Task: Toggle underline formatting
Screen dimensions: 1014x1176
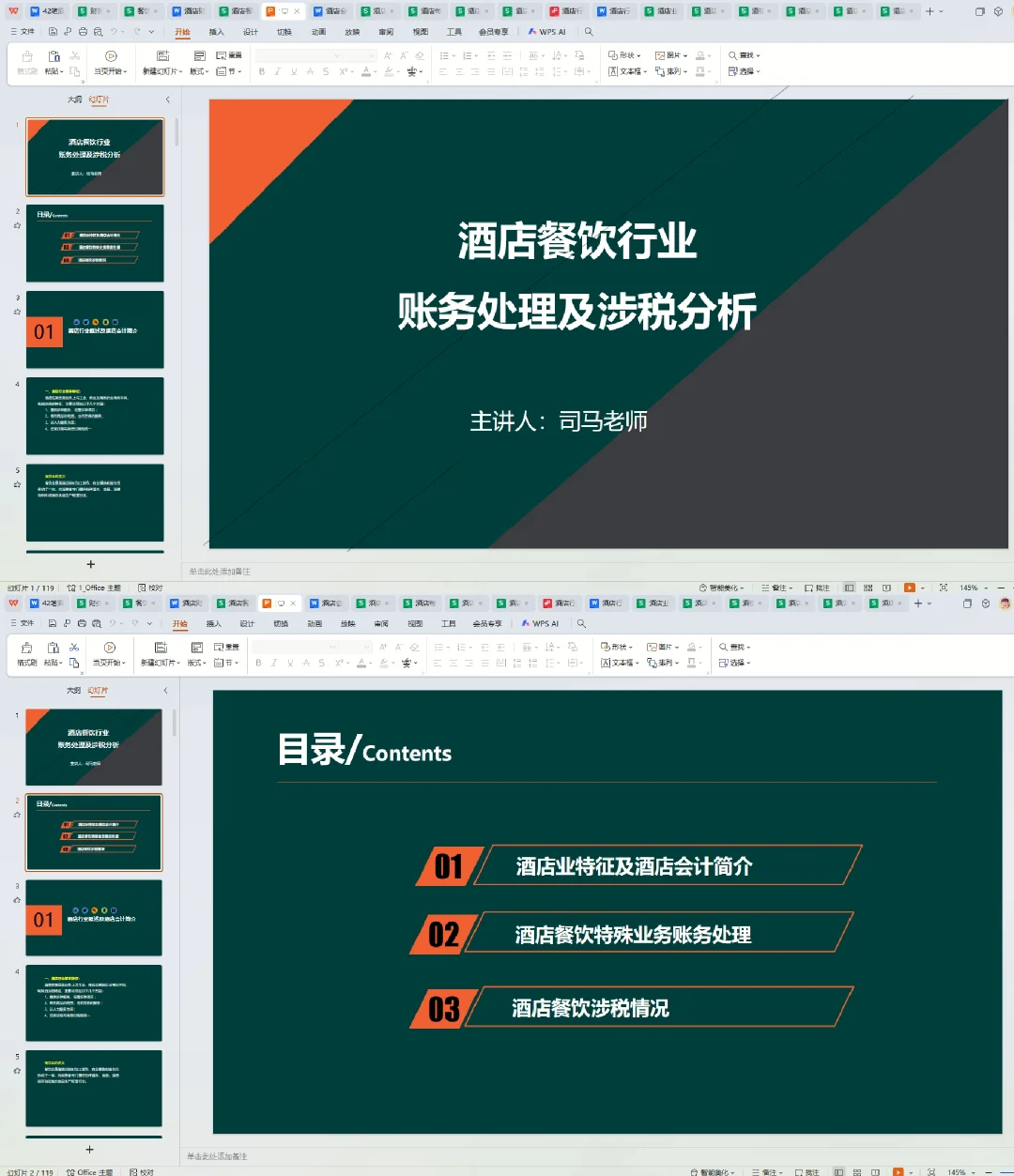Action: pos(293,71)
